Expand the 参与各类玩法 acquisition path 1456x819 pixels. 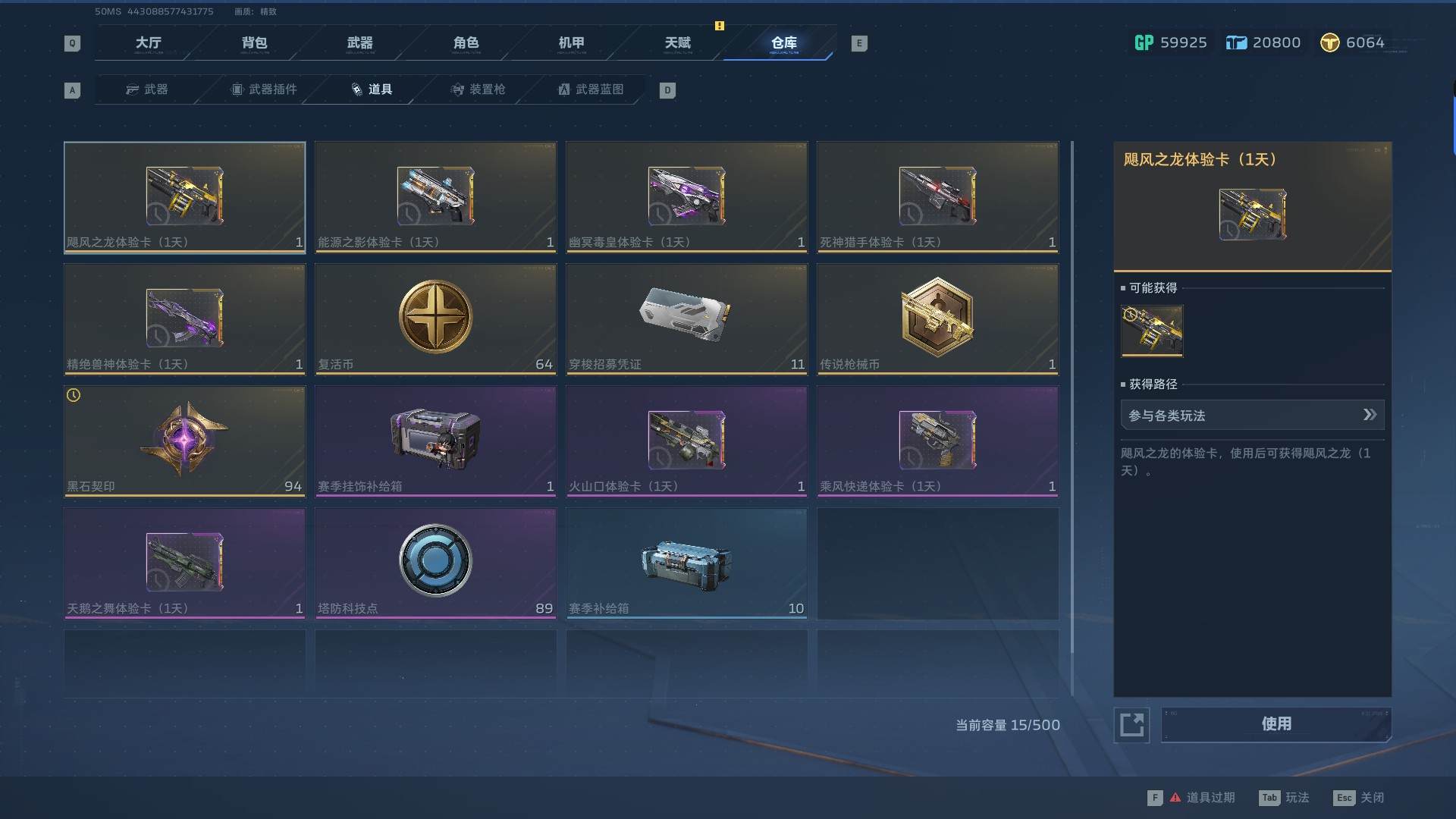pos(1252,415)
